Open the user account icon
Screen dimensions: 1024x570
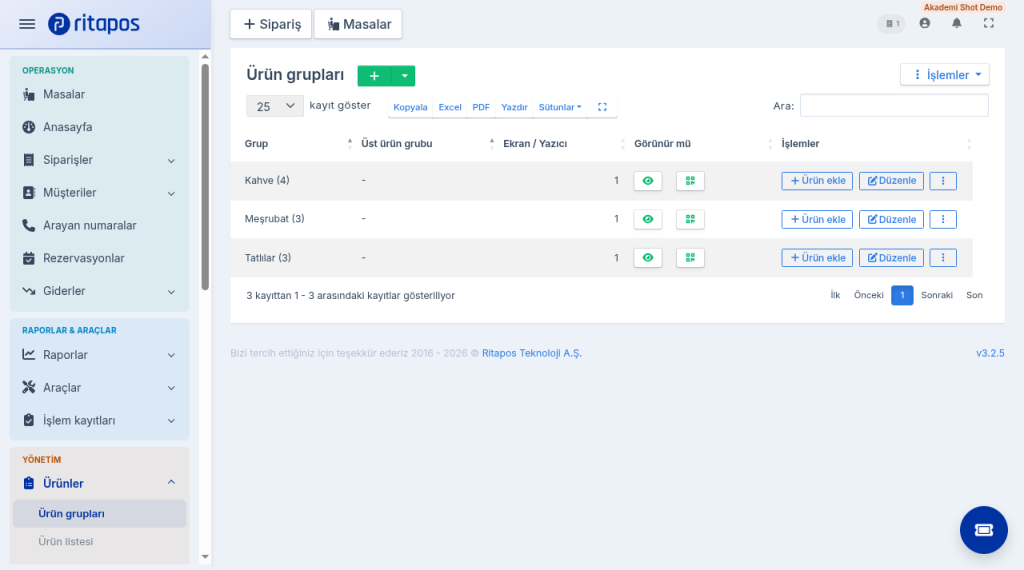(x=925, y=24)
